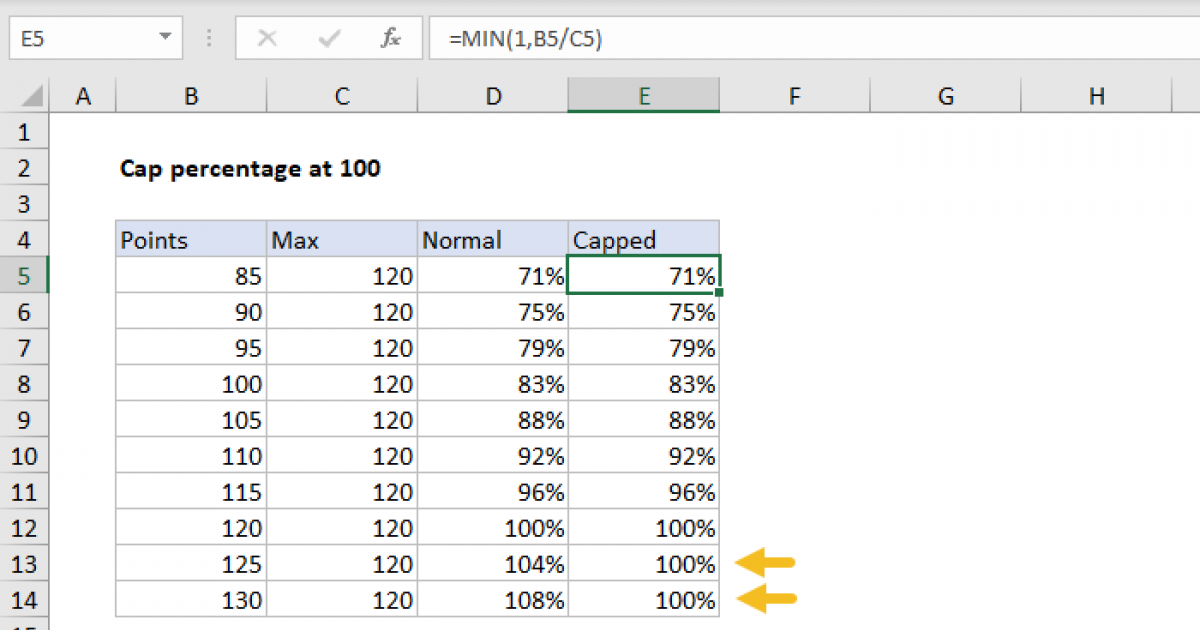Expand the vertical ellipsis beside the Name Box
Screen dimensions: 1200x630
(208, 38)
